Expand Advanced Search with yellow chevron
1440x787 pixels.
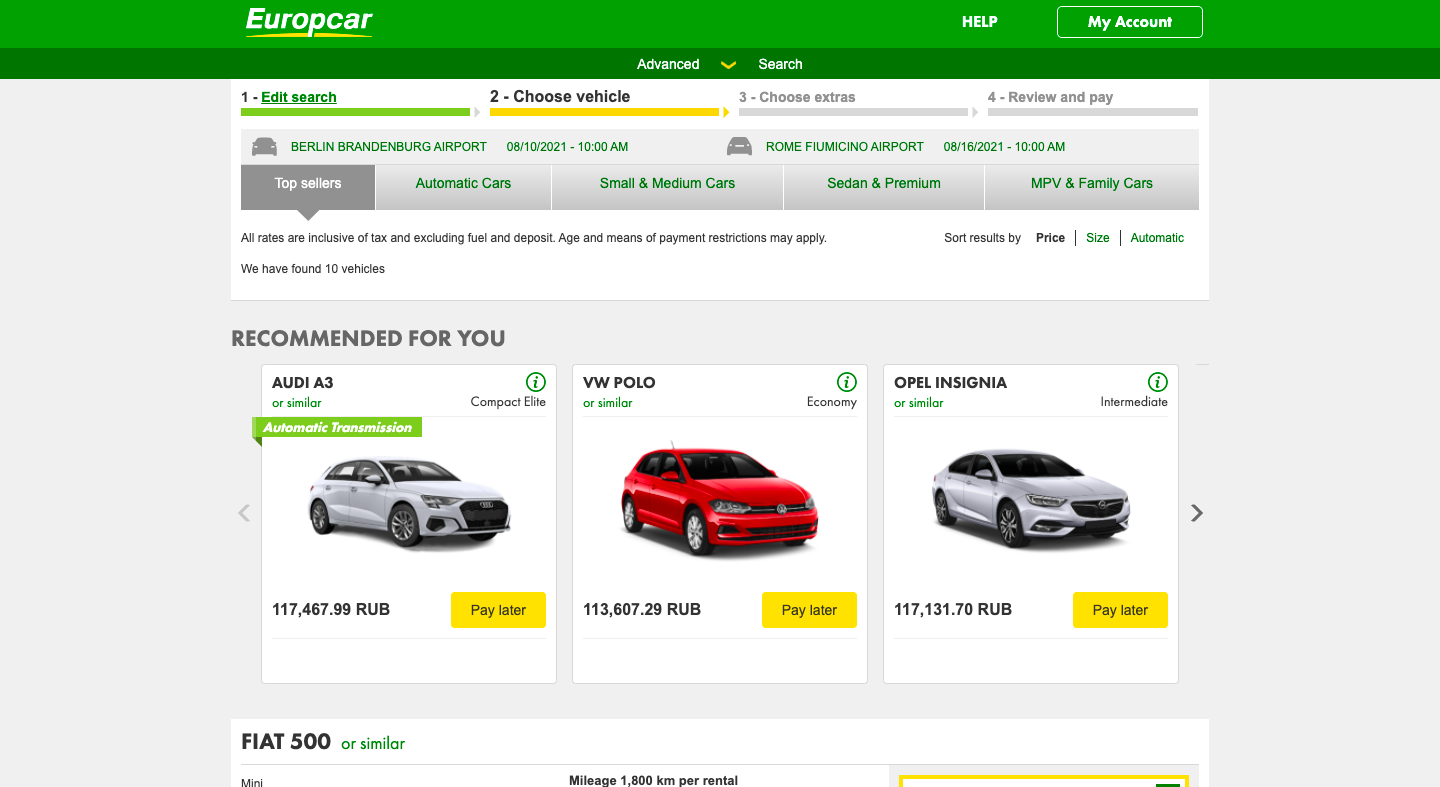pyautogui.click(x=729, y=65)
